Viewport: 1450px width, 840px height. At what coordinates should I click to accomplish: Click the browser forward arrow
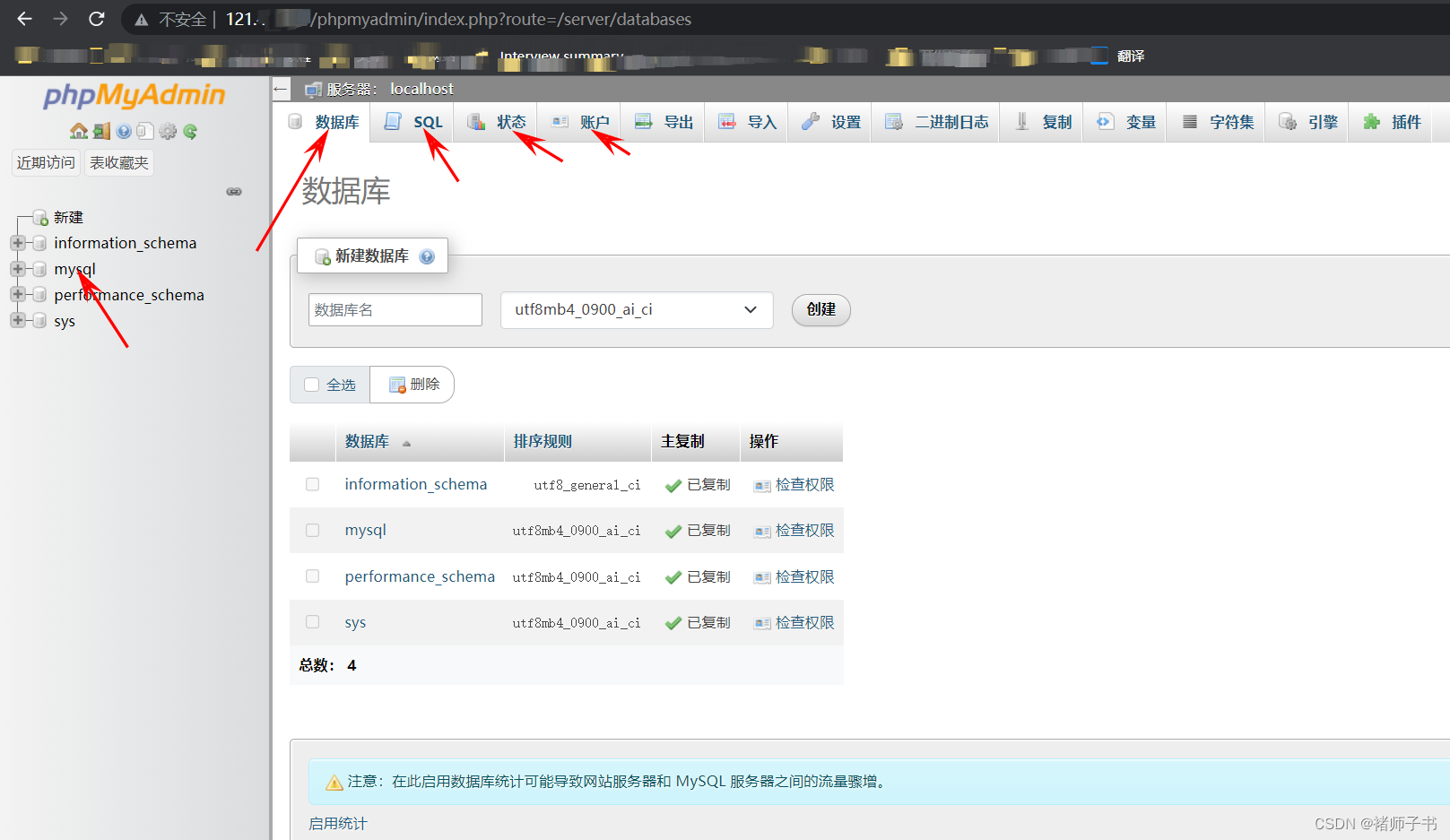(60, 19)
